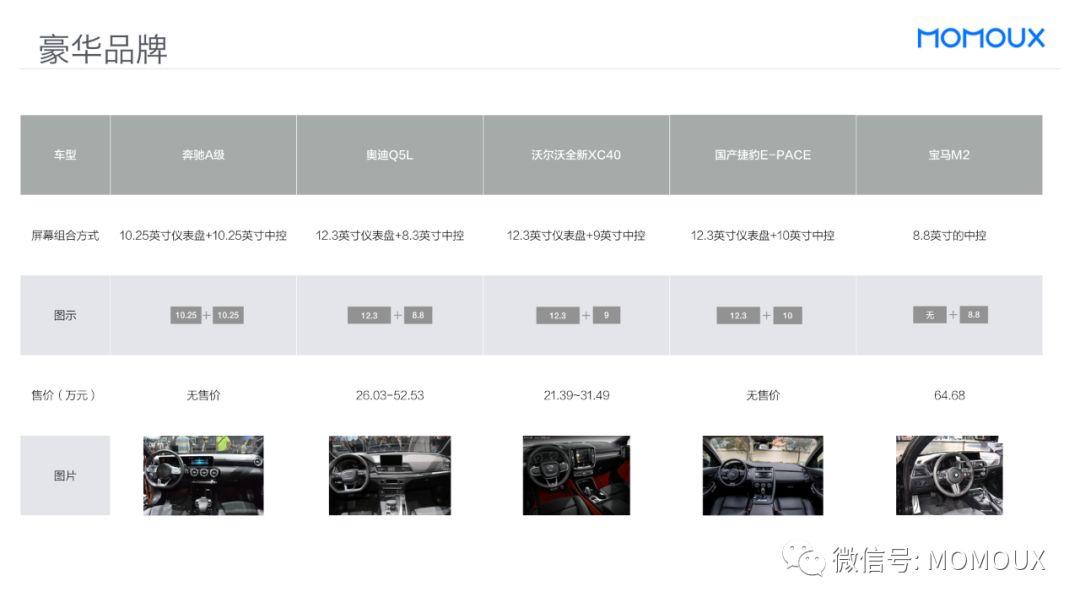Select the 豪华品牌 slide title
1080x608 pixels.
pyautogui.click(x=103, y=49)
